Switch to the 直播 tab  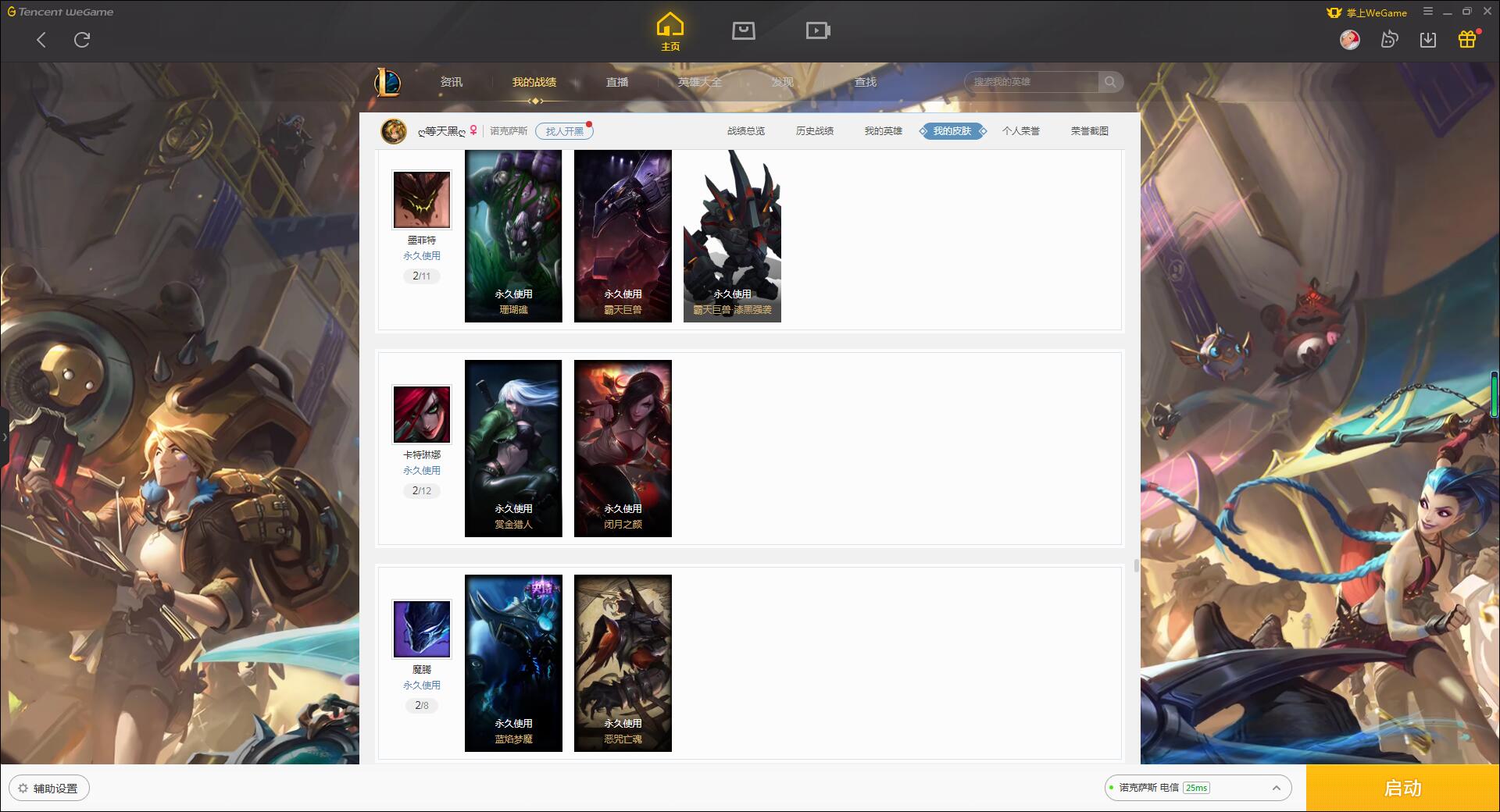pyautogui.click(x=617, y=82)
